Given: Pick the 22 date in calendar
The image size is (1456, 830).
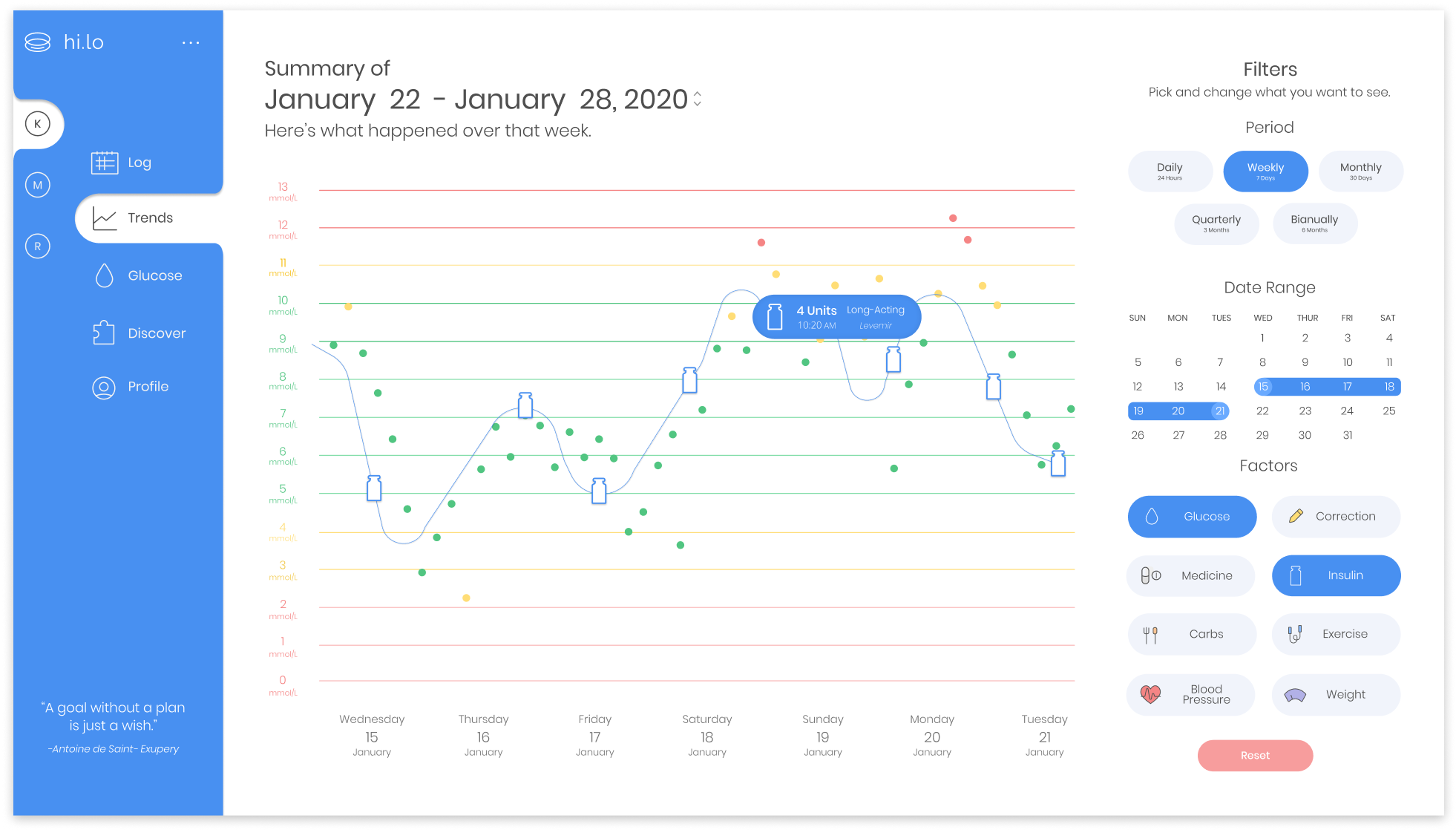Looking at the screenshot, I should [1262, 411].
